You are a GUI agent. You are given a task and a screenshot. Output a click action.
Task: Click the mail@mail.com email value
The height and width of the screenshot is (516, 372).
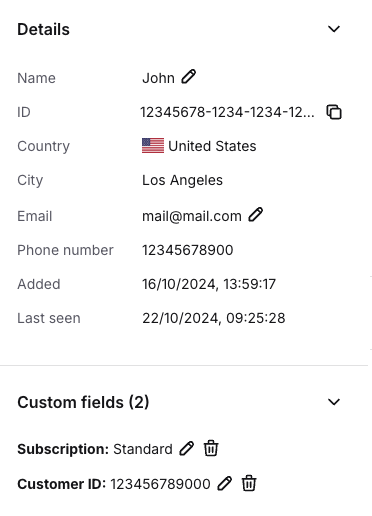192,216
